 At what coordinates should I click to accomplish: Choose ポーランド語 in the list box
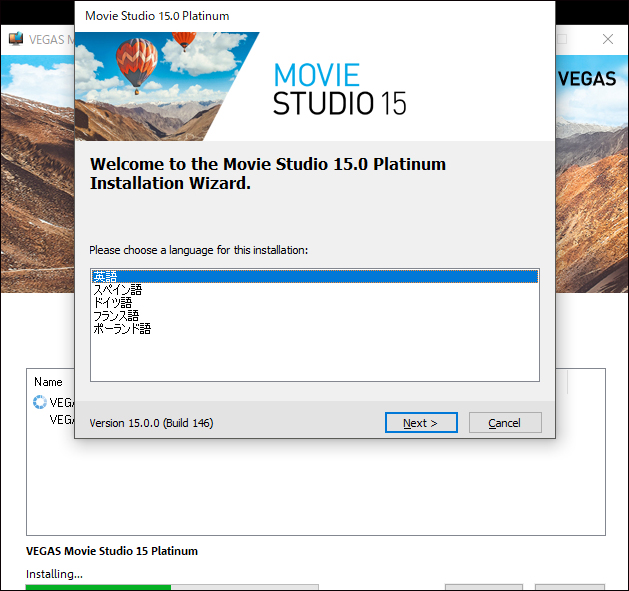click(122, 329)
